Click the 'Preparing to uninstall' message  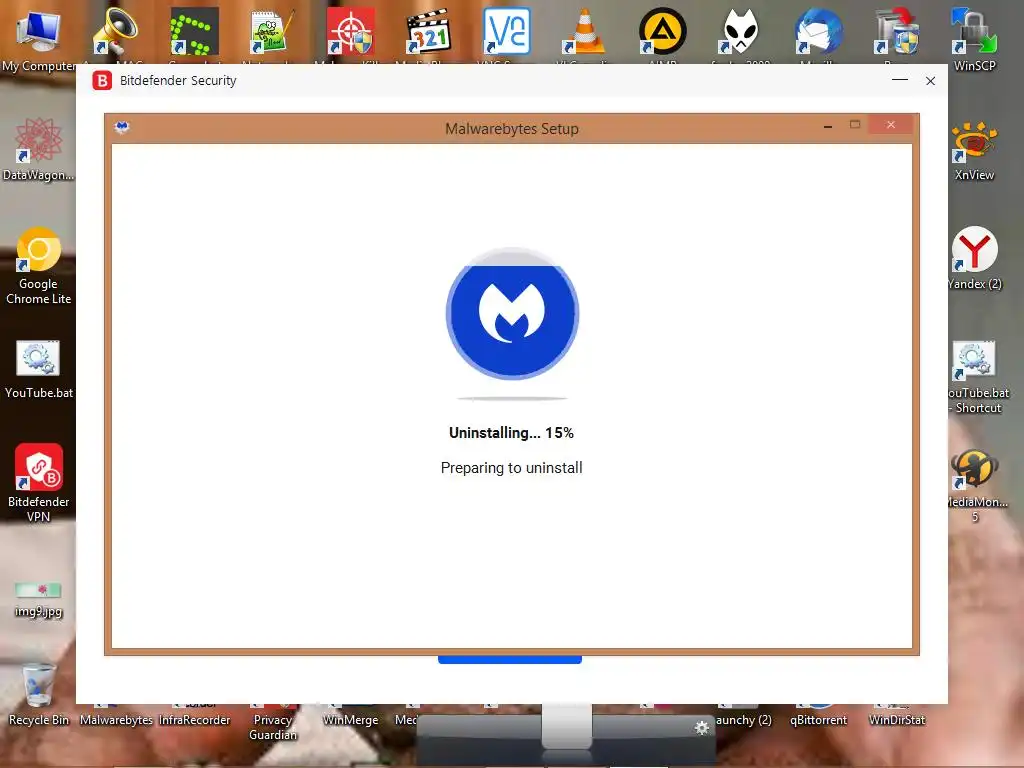tap(511, 468)
